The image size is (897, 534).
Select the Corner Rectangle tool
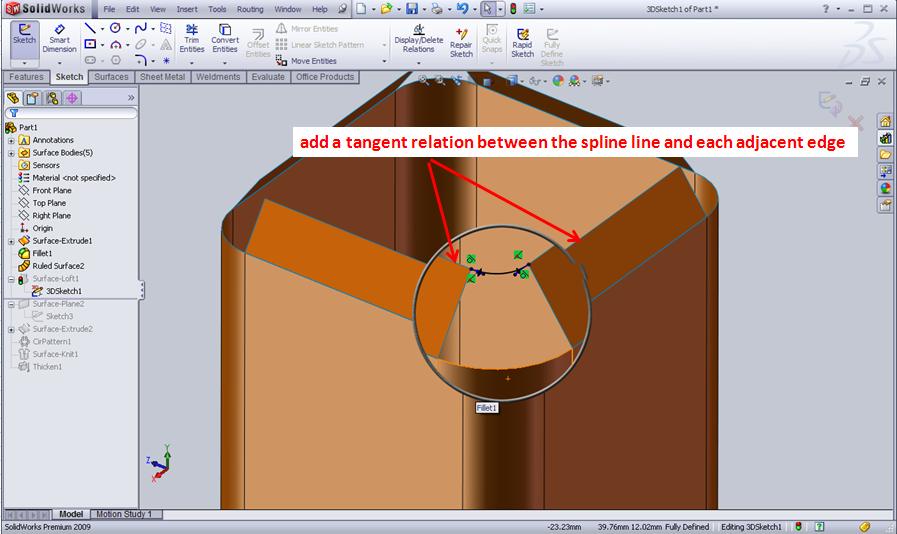tap(90, 44)
